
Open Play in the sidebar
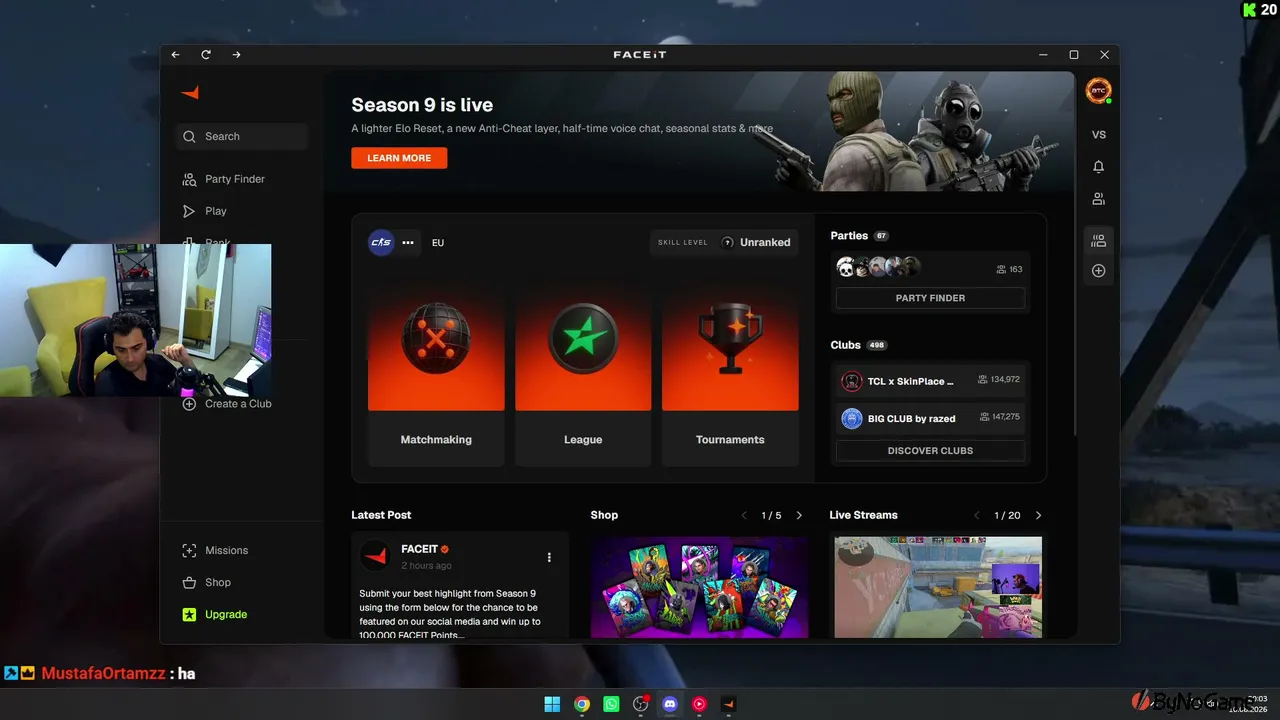[216, 211]
